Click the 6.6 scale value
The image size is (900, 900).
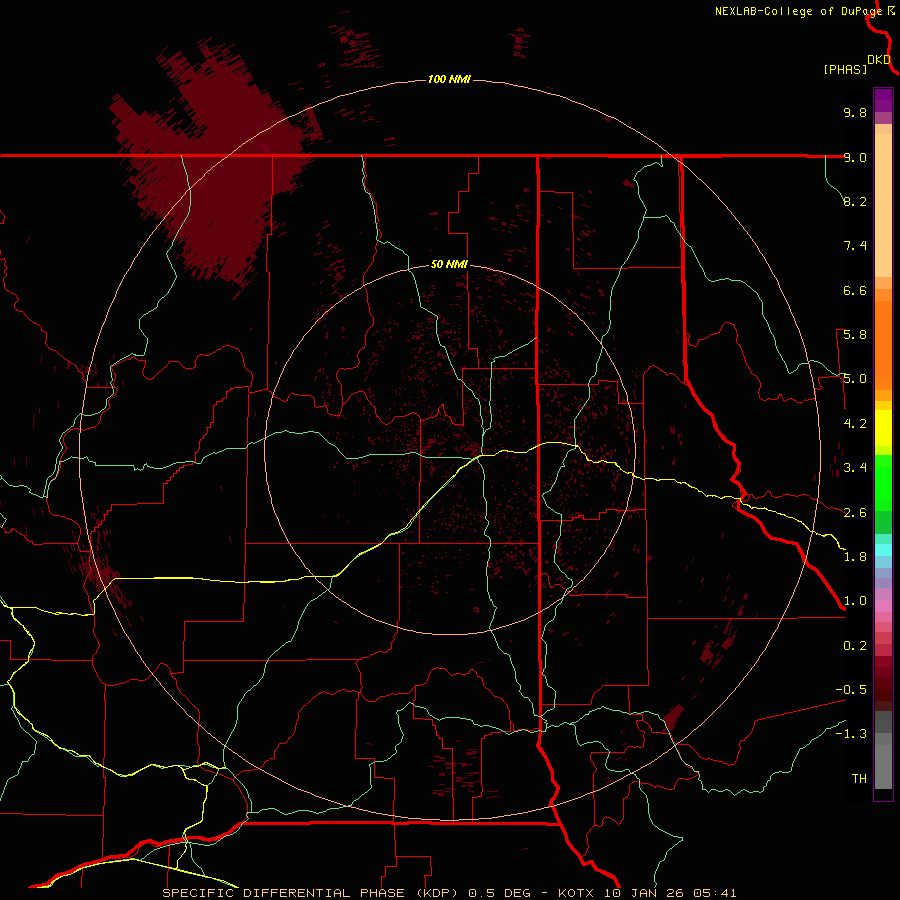[855, 290]
